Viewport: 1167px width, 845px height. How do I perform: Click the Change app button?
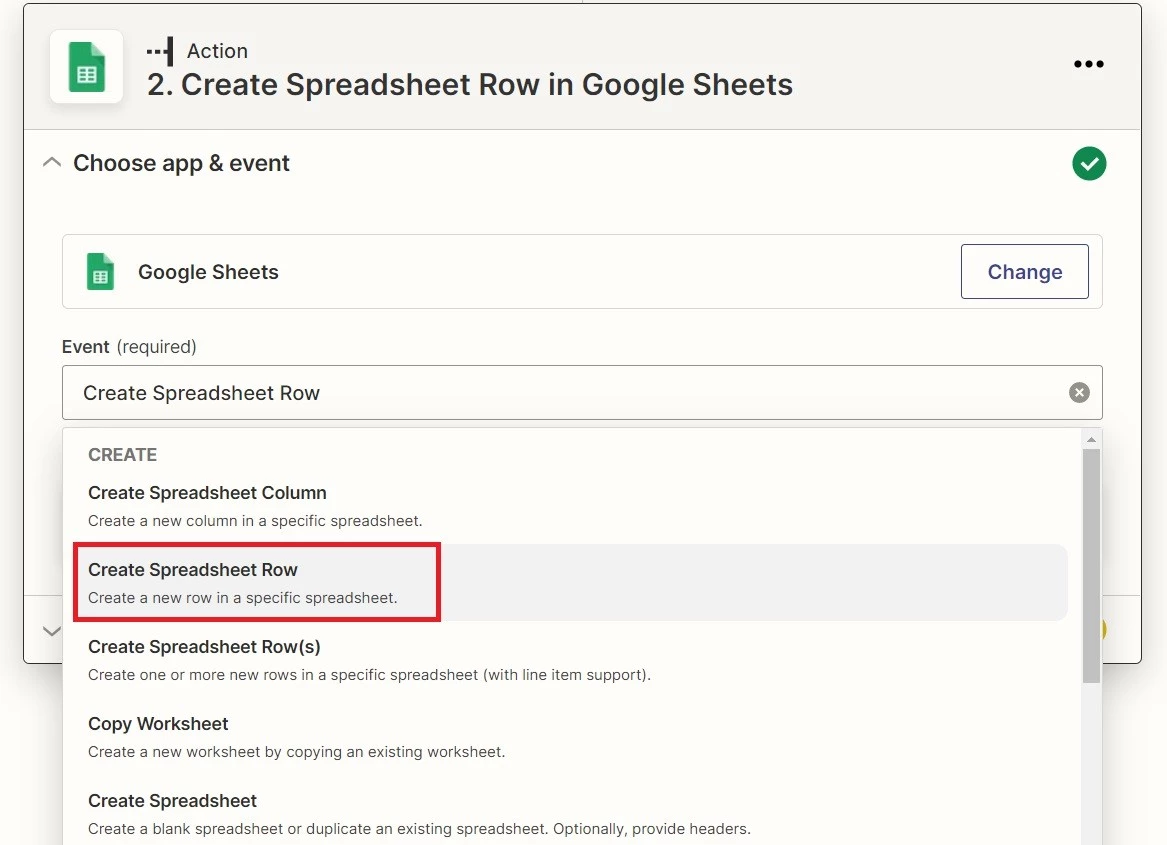click(x=1024, y=272)
